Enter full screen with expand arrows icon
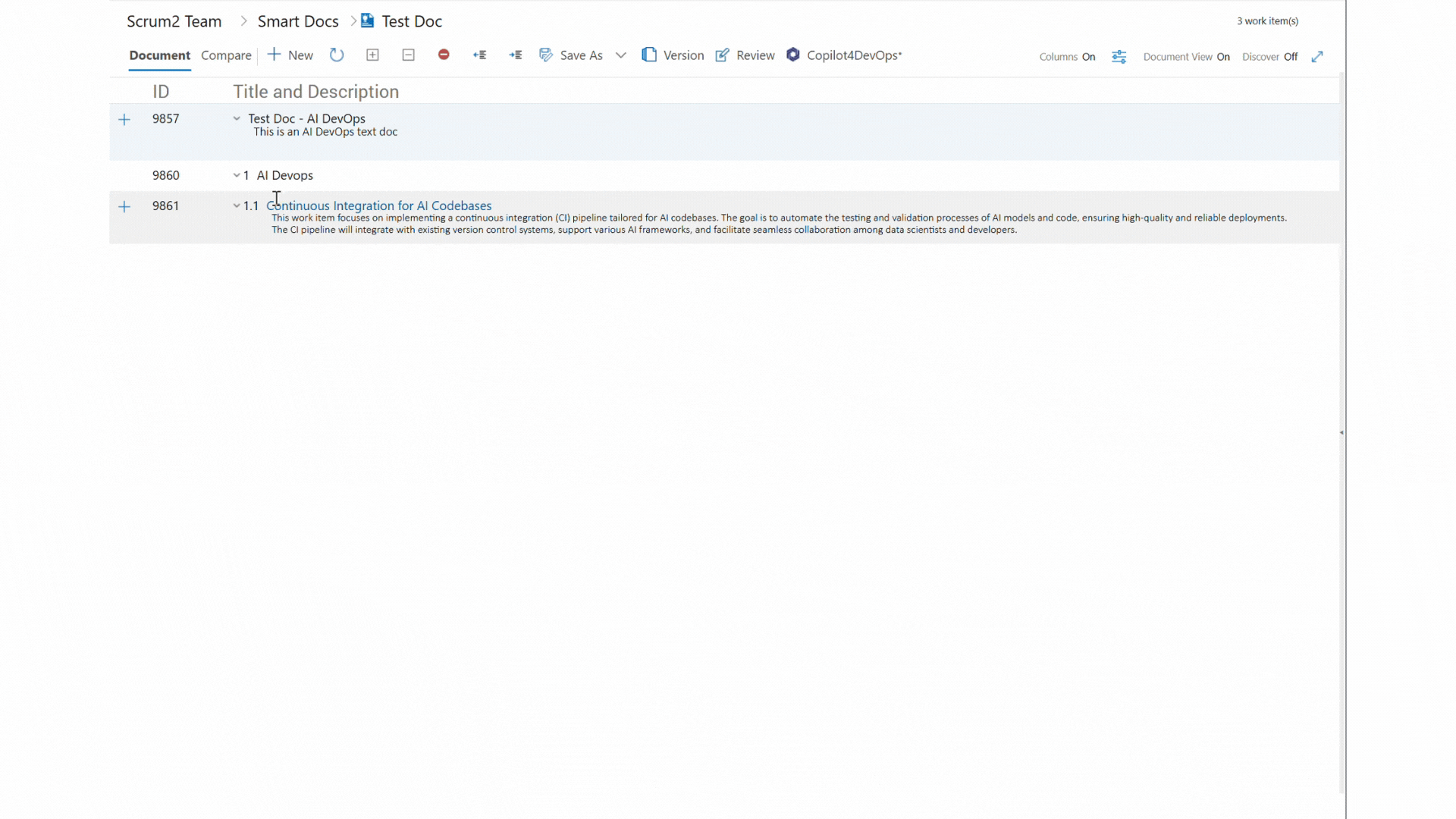 1317,57
